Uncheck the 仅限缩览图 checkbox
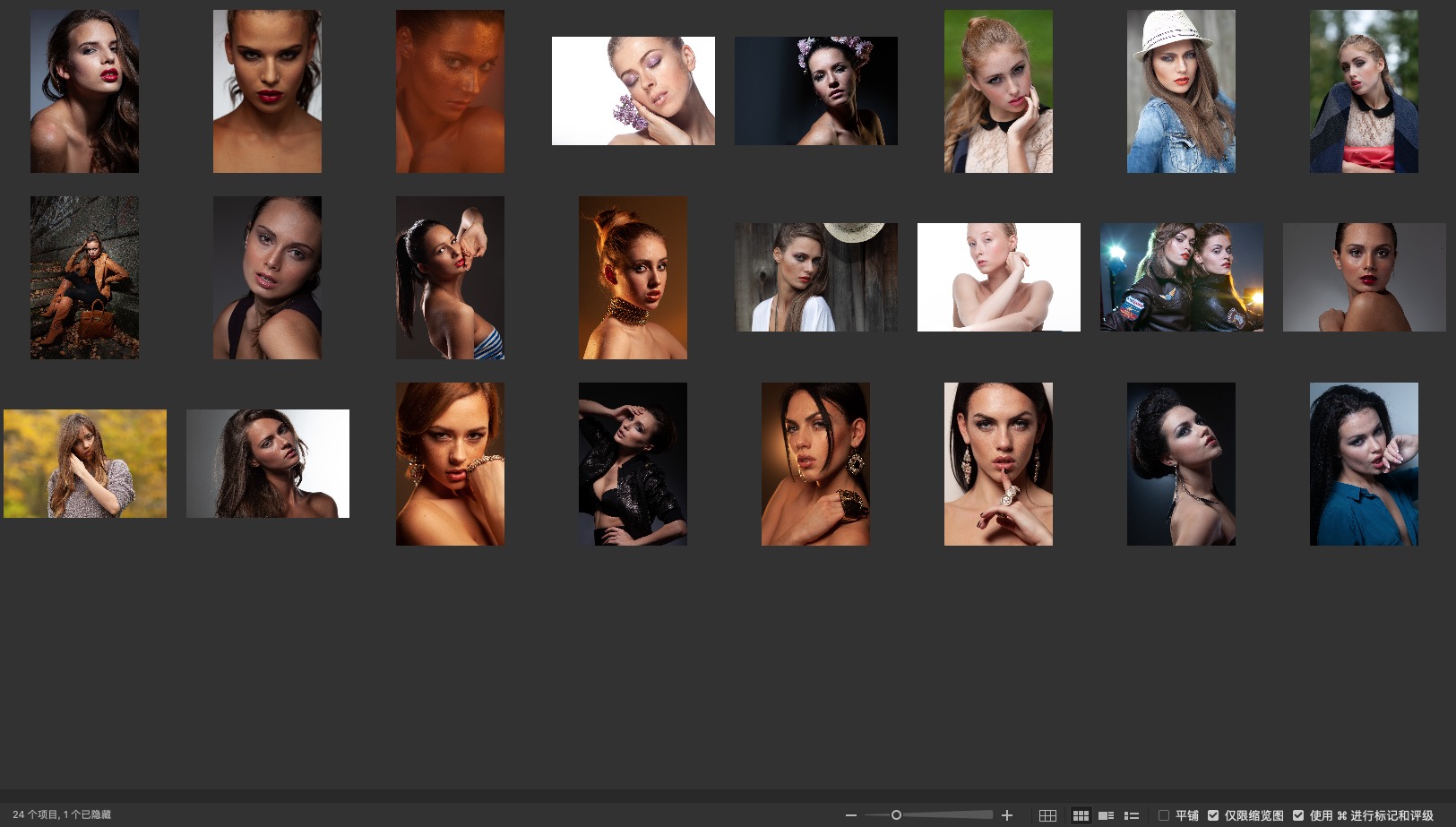 1213,815
